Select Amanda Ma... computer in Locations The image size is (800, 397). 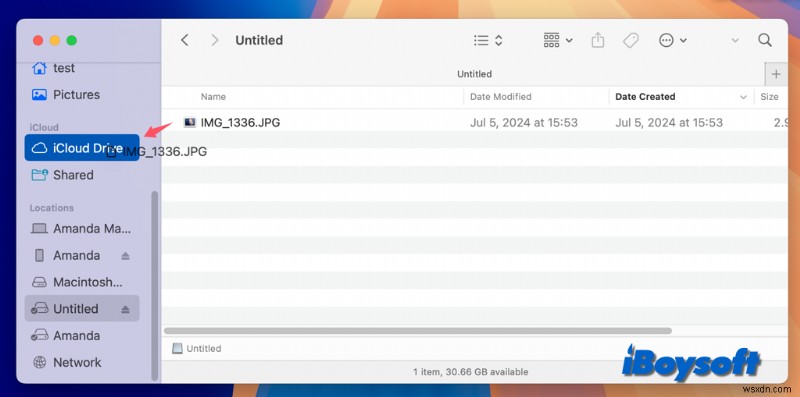point(82,229)
